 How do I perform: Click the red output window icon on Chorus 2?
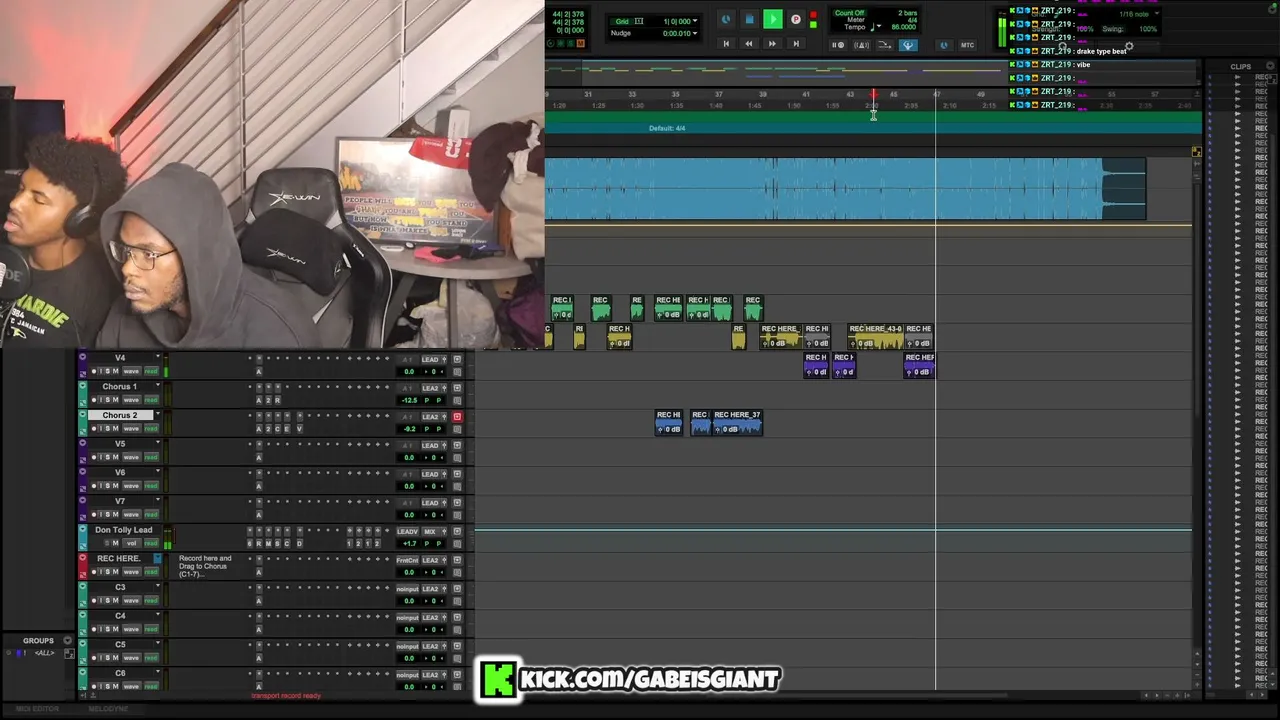coord(457,417)
